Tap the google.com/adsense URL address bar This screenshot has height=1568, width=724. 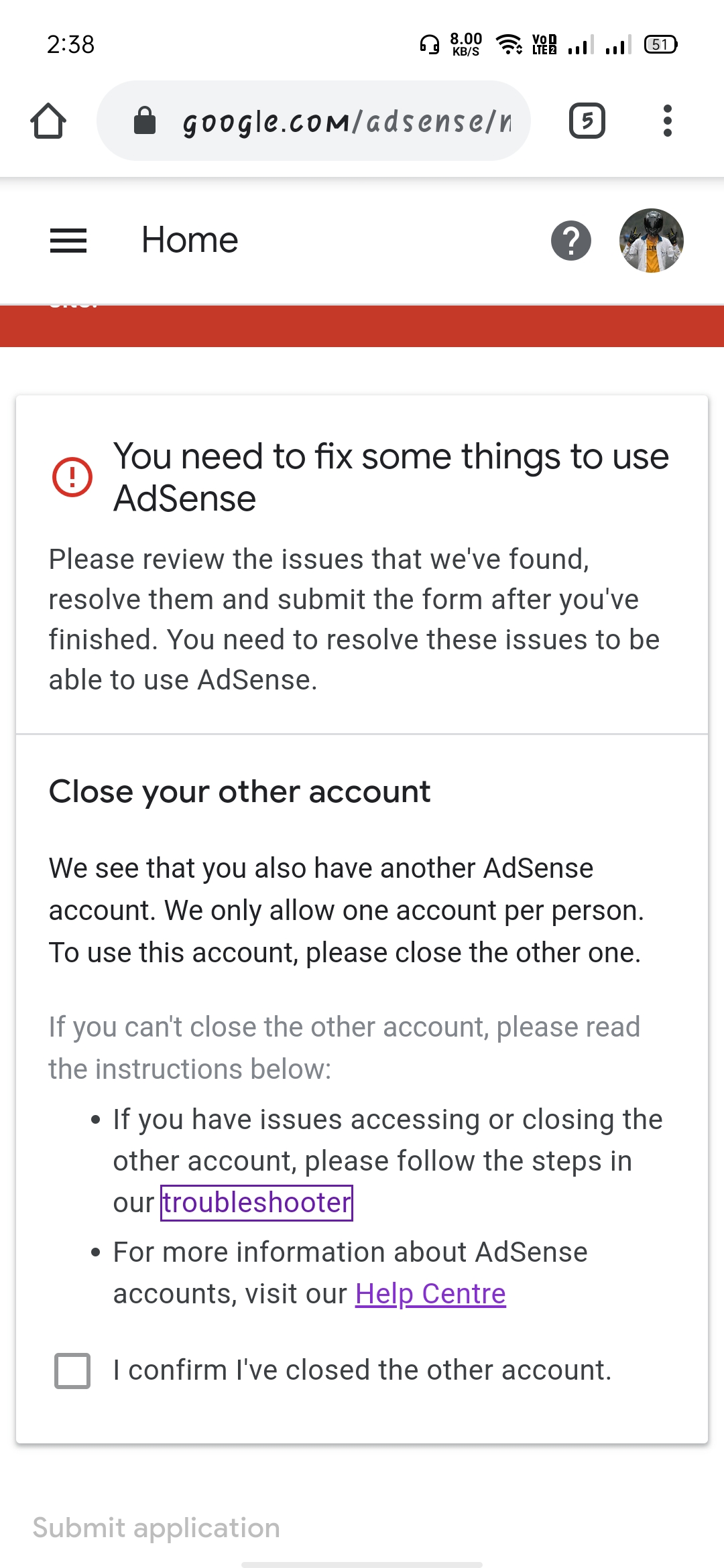pos(346,121)
